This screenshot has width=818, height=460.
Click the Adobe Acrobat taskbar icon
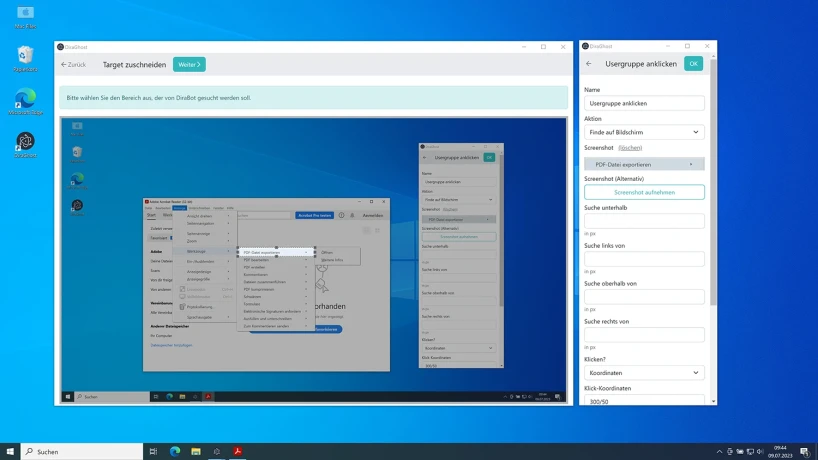coord(239,452)
